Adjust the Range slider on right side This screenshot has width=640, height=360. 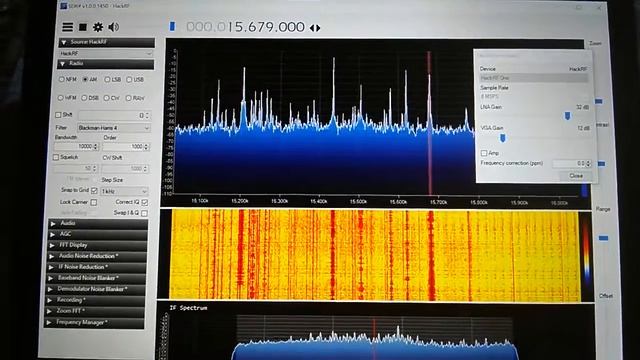click(604, 238)
